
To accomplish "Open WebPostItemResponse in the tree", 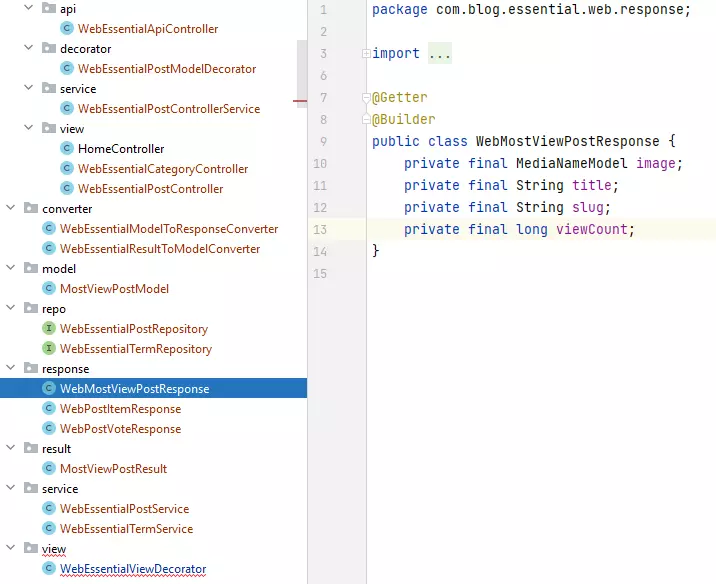I will click(120, 409).
